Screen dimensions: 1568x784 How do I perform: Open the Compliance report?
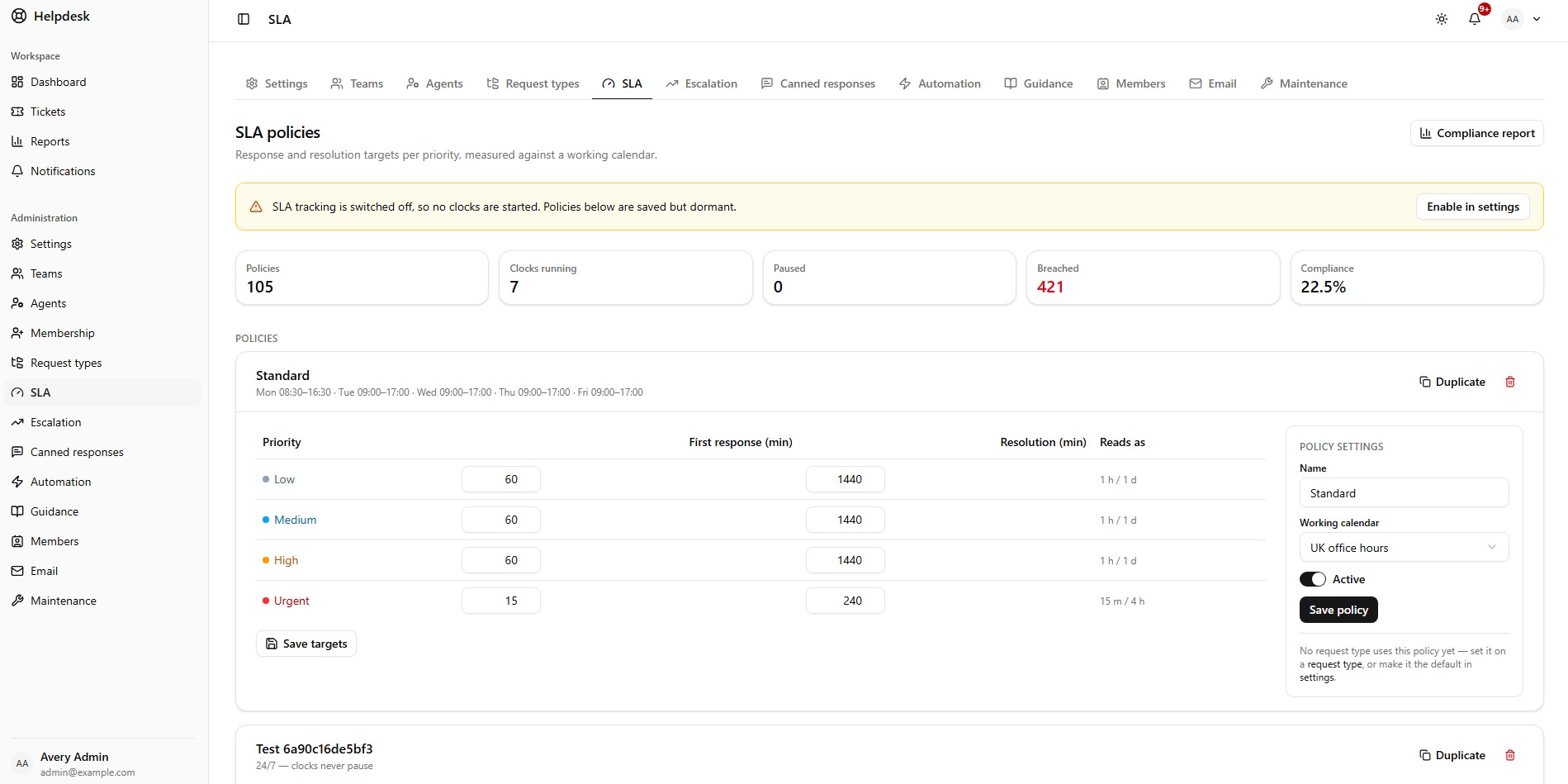[1477, 133]
